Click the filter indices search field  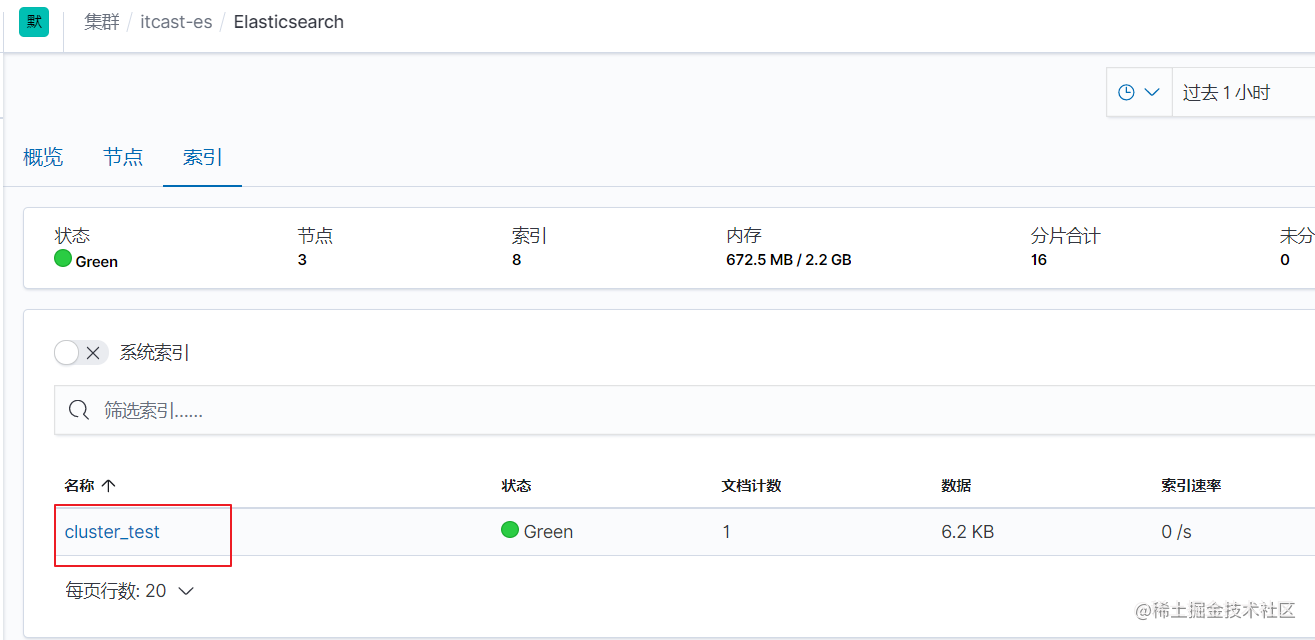(x=700, y=410)
